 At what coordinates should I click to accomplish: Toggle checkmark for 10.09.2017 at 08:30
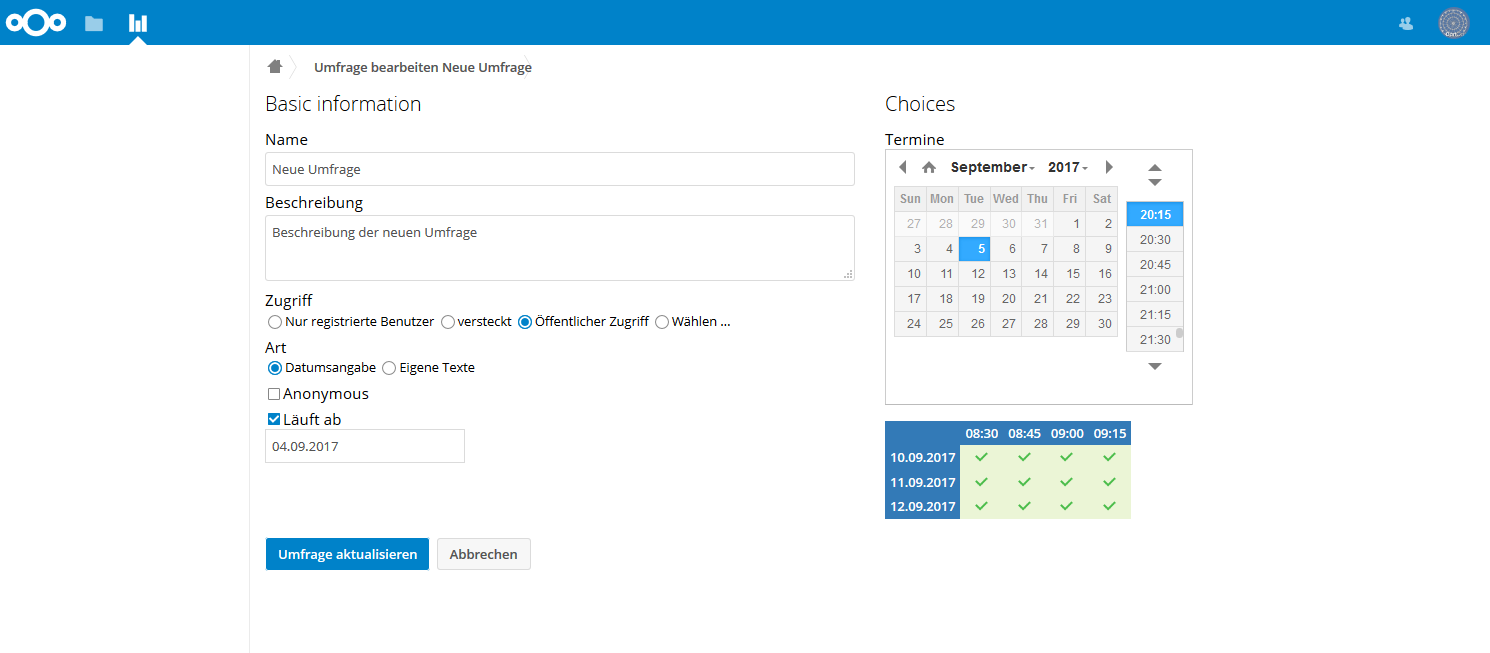coord(981,457)
